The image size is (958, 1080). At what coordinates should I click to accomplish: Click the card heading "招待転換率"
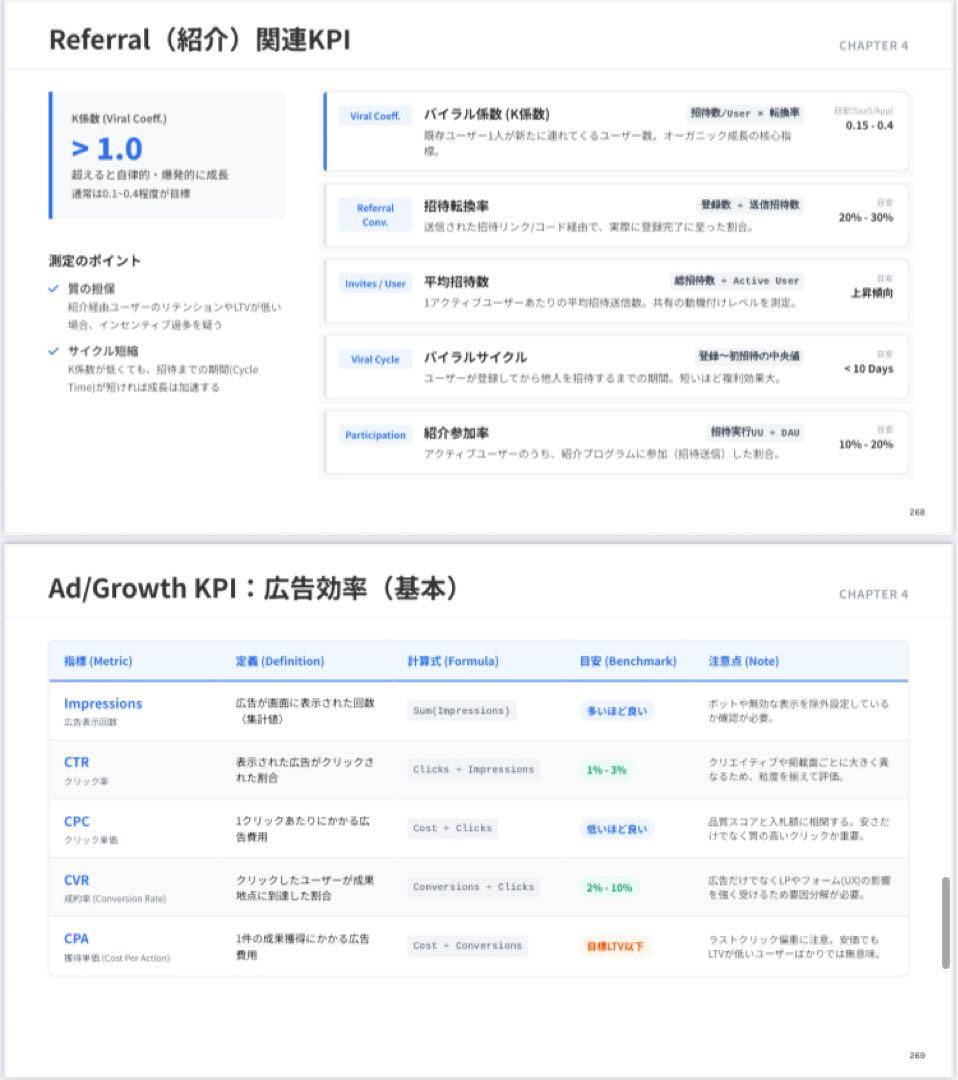point(456,206)
